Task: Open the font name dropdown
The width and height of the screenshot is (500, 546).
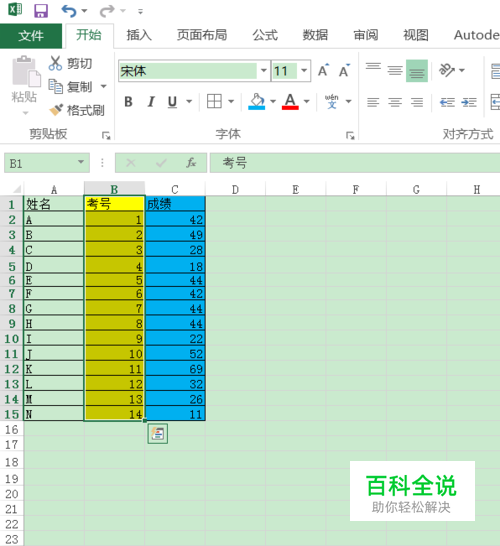Action: pos(264,71)
